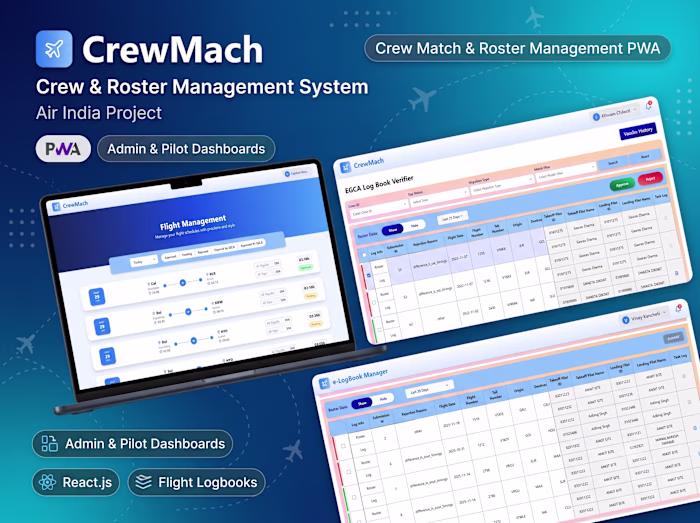Open the status select dropdown next to Crew ID
700x523 pixels.
point(439,198)
